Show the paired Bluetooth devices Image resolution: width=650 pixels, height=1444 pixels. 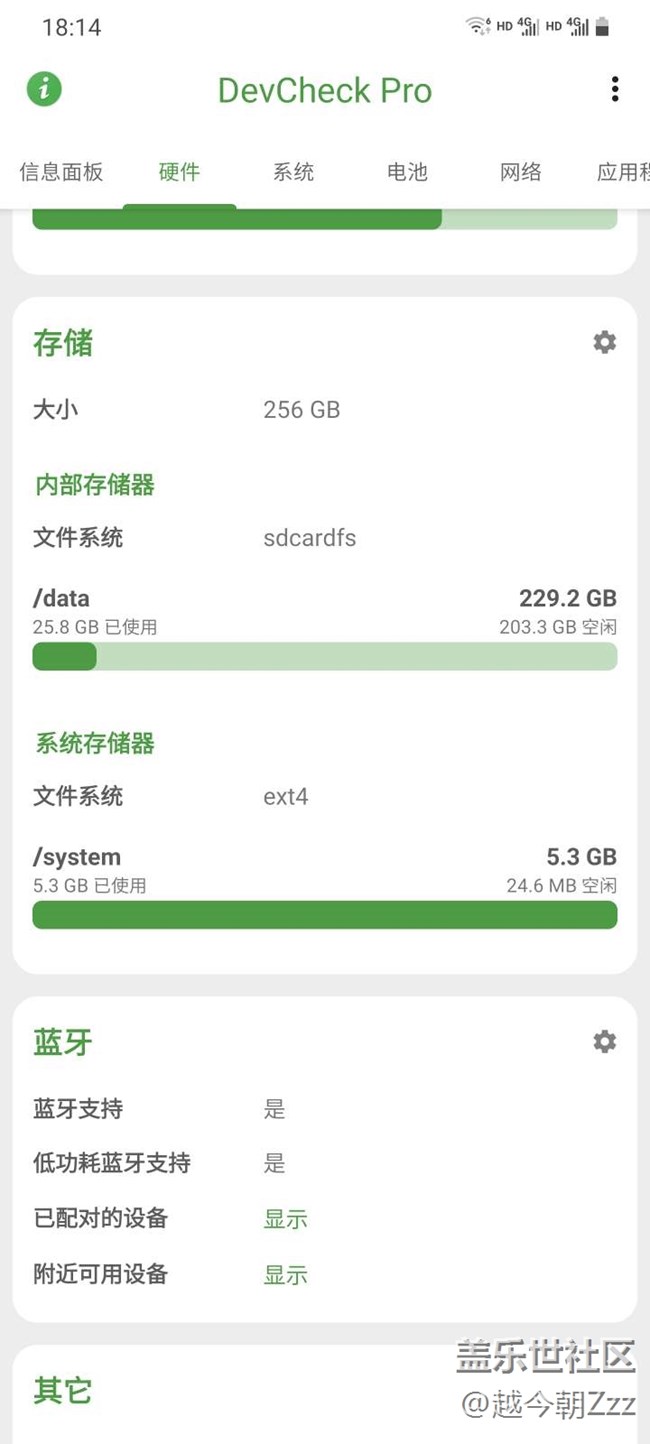pos(285,1219)
